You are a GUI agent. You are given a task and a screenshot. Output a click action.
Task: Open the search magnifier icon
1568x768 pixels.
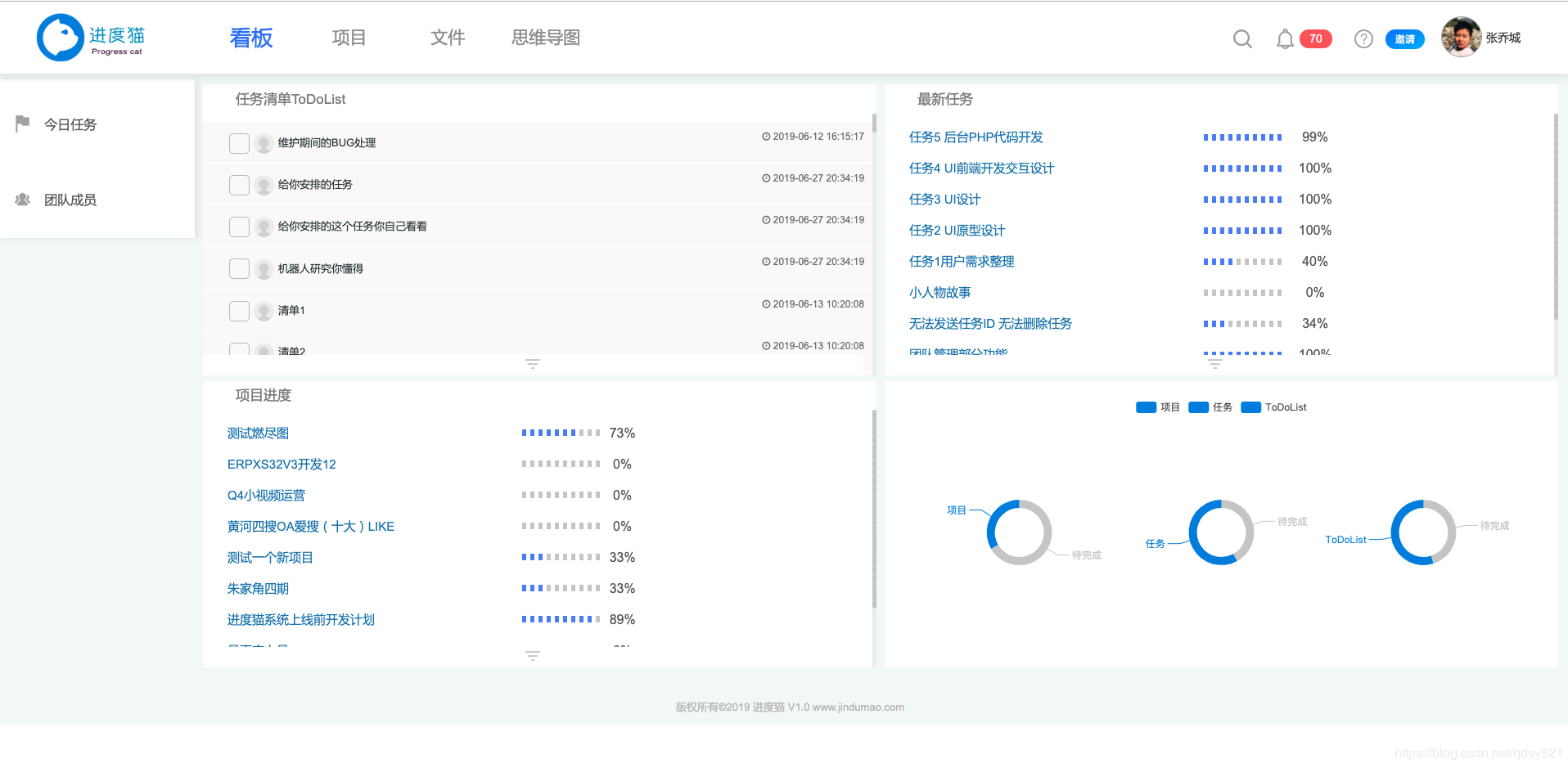tap(1242, 38)
